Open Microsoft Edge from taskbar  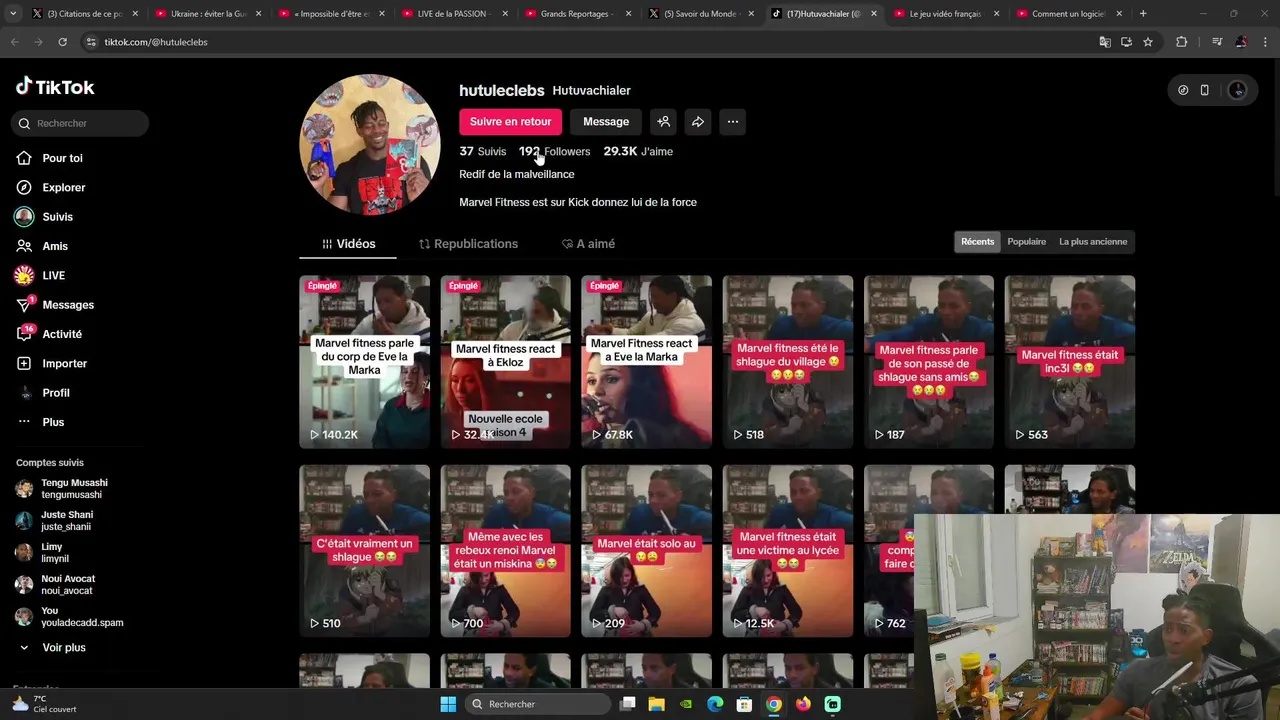tap(715, 704)
